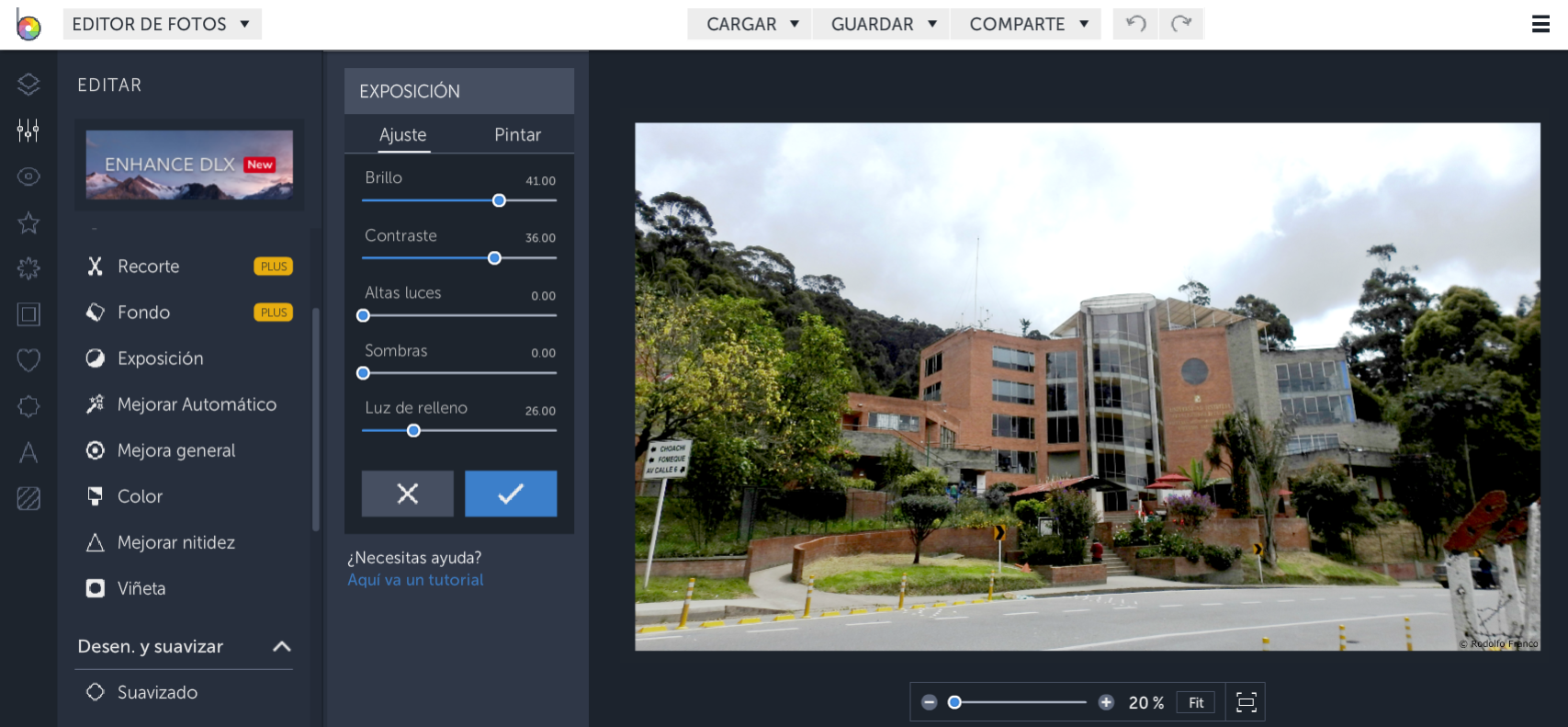The height and width of the screenshot is (727, 1568).
Task: Click the undo arrow button
Action: pyautogui.click(x=1135, y=24)
